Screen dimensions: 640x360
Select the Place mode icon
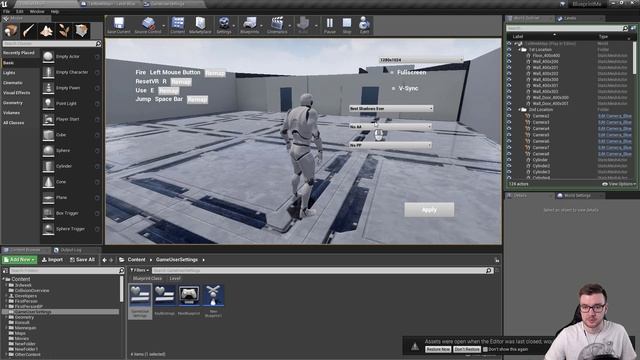click(x=11, y=31)
